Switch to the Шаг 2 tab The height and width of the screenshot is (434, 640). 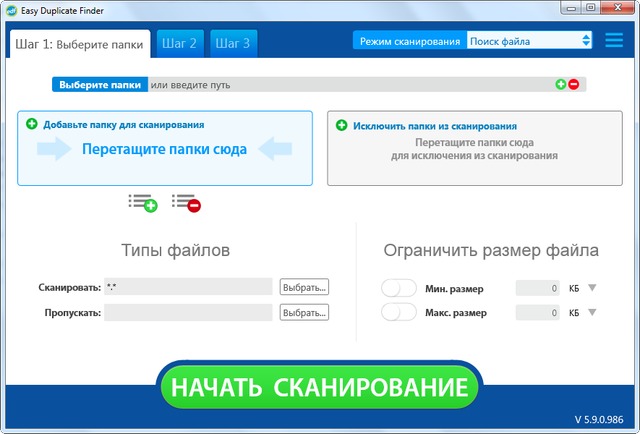(x=179, y=42)
